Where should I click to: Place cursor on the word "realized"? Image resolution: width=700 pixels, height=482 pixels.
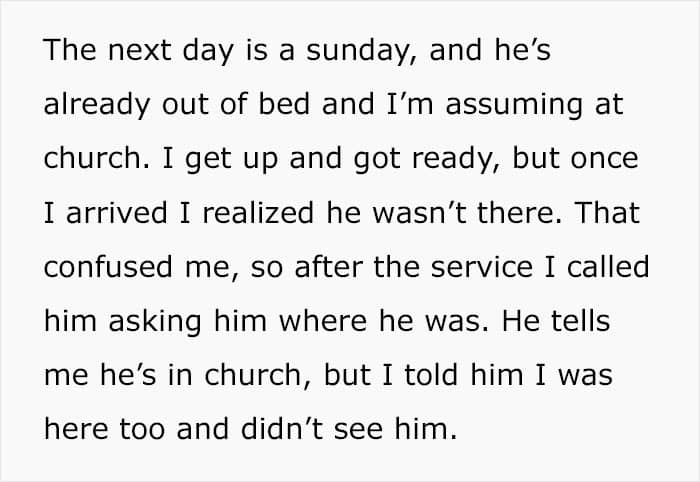coord(258,212)
